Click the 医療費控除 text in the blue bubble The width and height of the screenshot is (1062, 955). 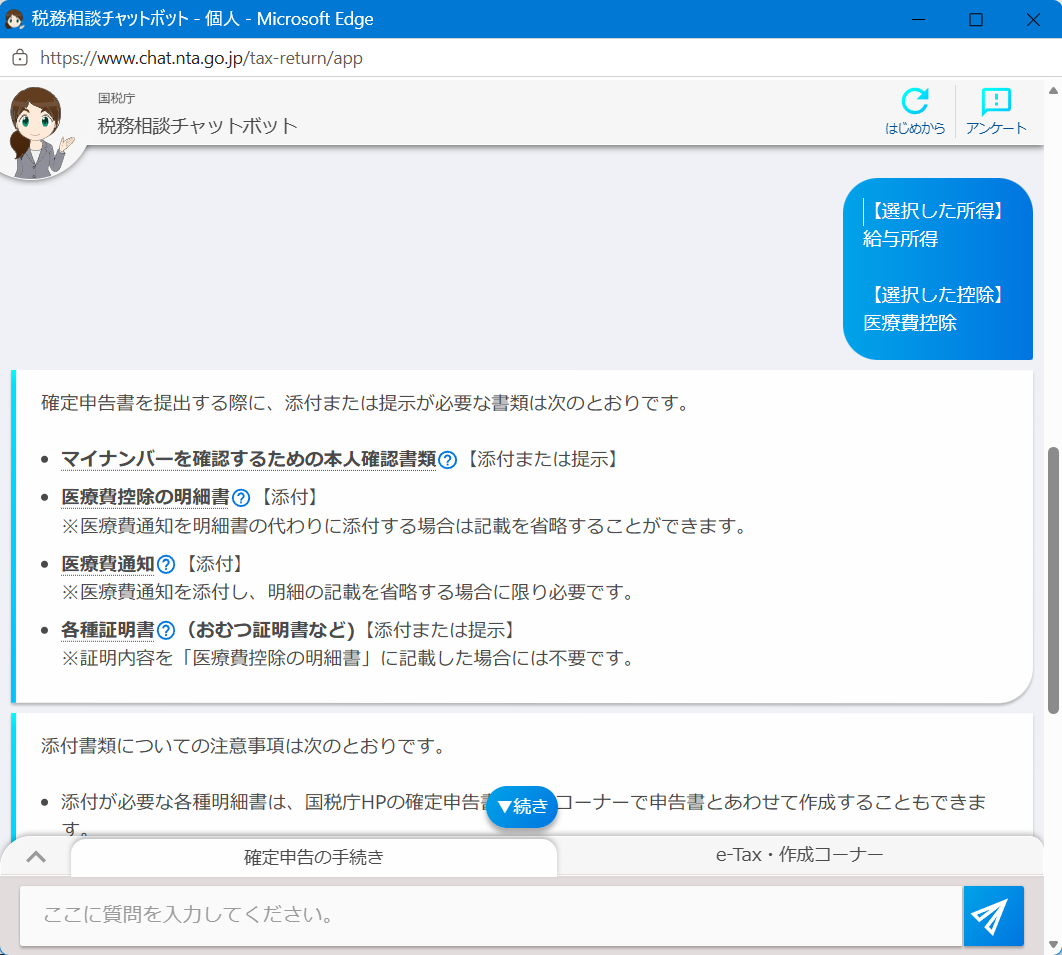[x=910, y=323]
